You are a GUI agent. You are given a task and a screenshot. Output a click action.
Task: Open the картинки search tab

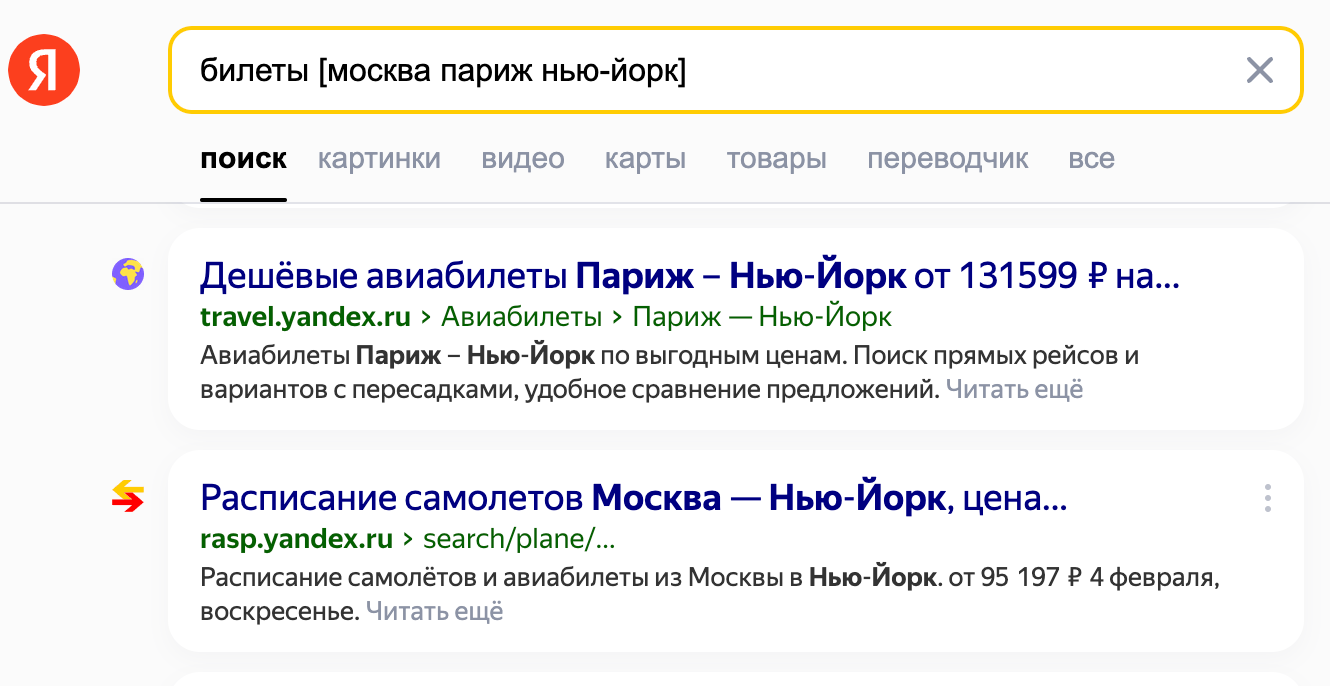tap(378, 158)
